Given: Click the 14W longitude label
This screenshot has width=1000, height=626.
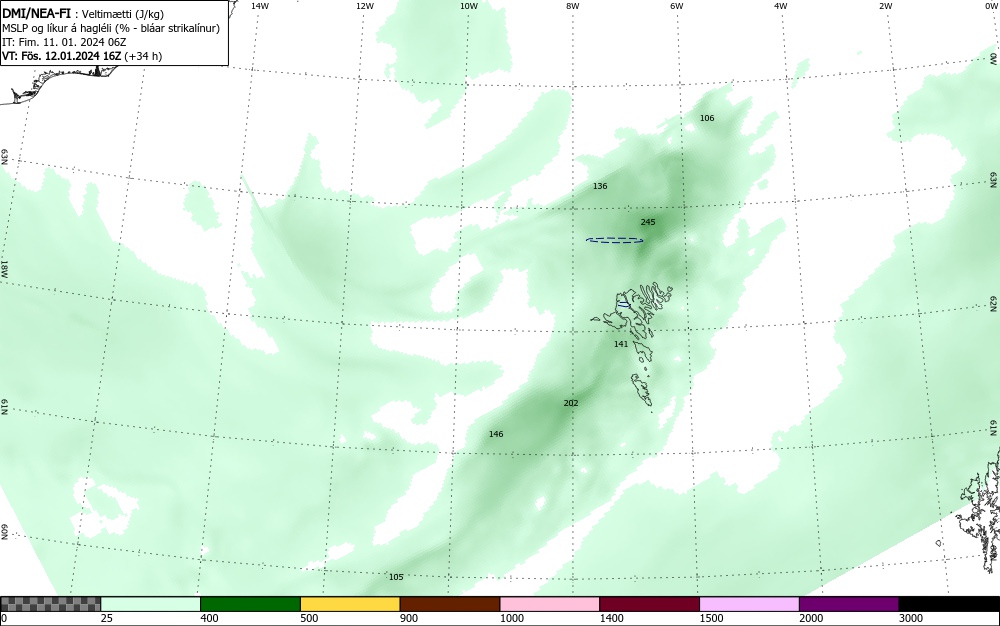Looking at the screenshot, I should click(x=260, y=6).
